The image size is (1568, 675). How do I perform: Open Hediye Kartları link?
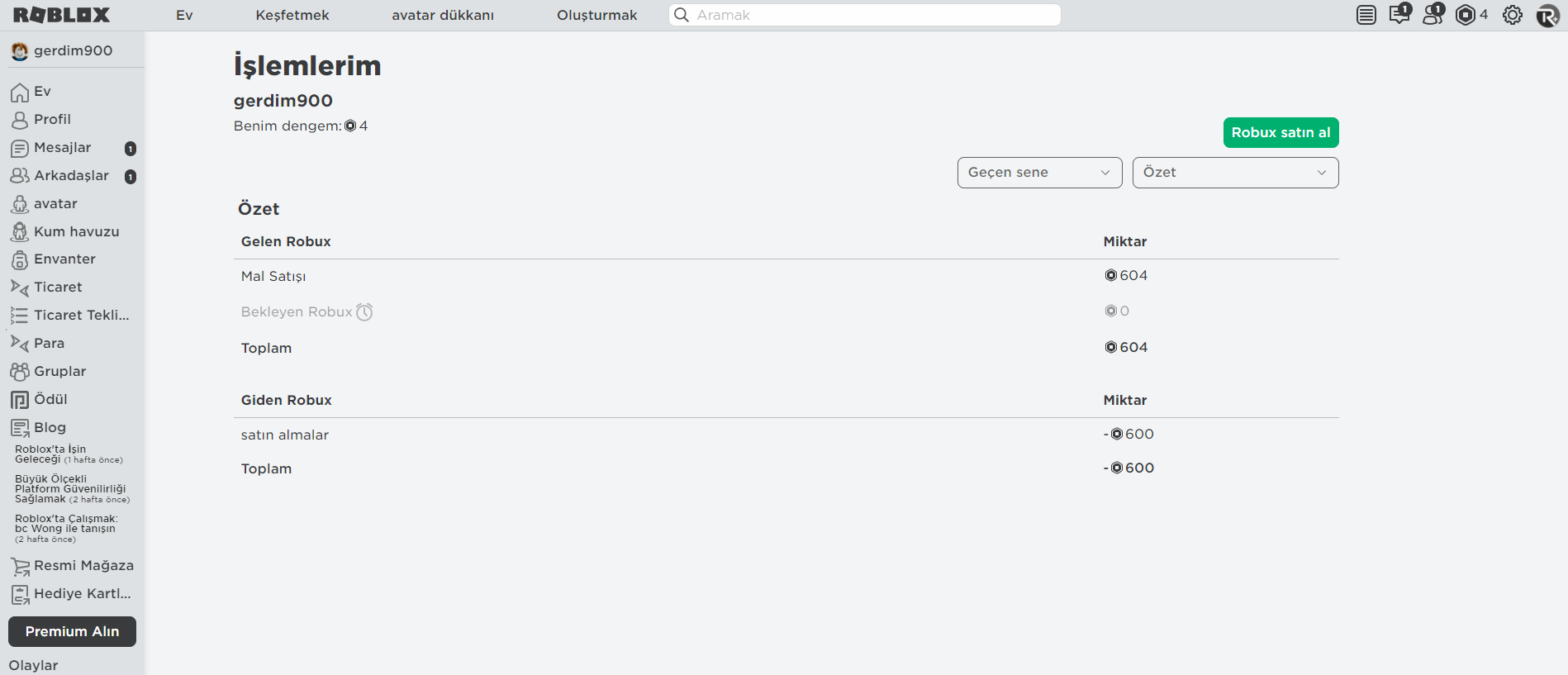tap(71, 594)
